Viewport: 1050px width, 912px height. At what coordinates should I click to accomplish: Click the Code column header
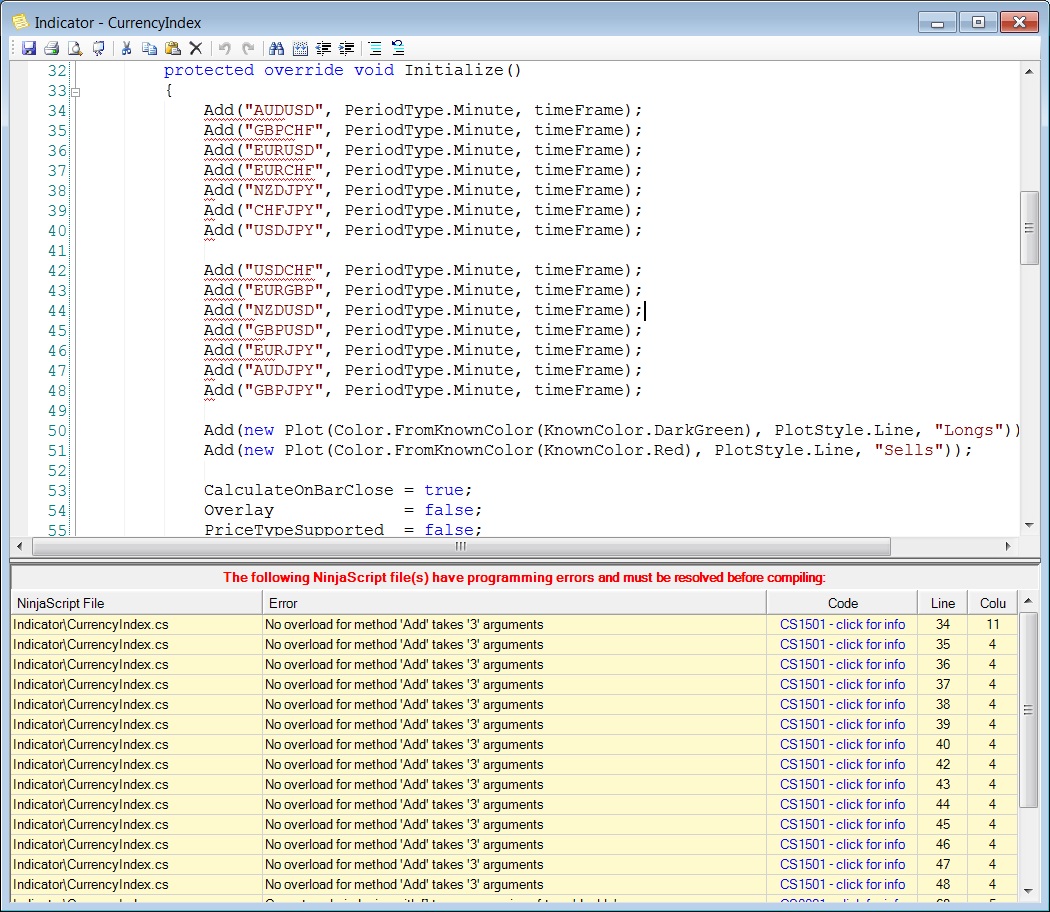[x=842, y=603]
